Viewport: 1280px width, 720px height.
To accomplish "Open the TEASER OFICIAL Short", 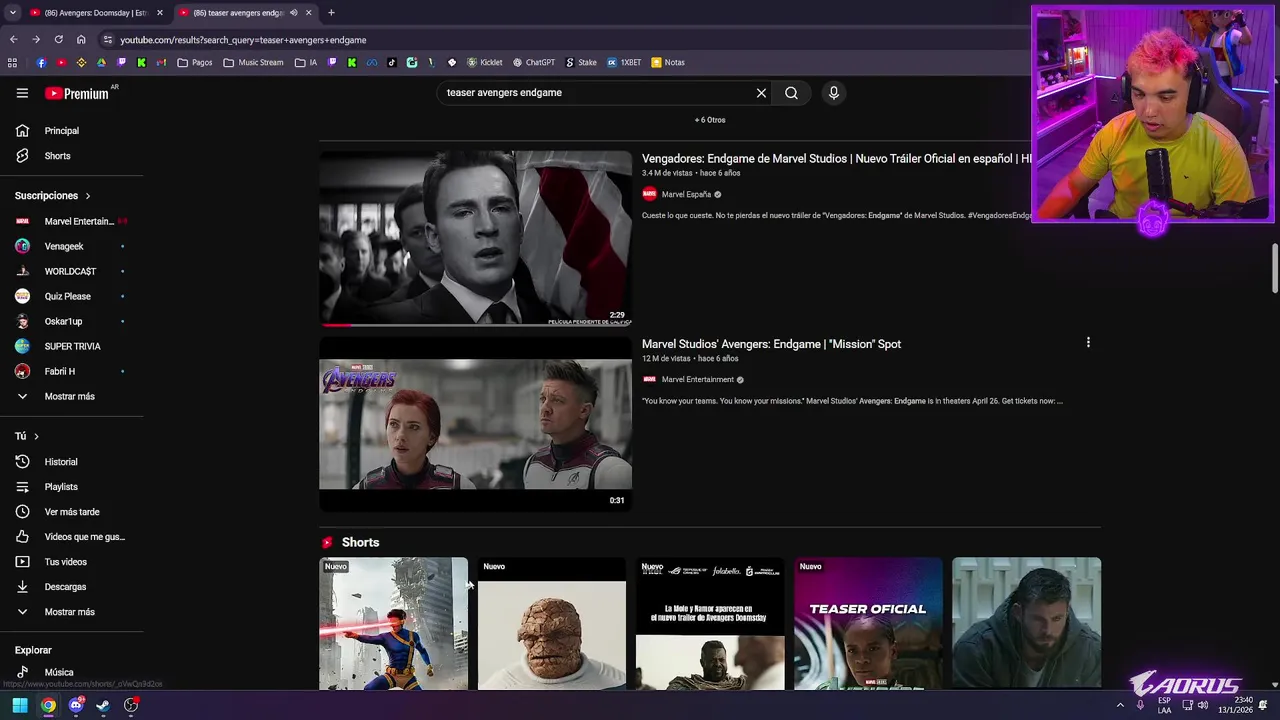I will coord(868,624).
